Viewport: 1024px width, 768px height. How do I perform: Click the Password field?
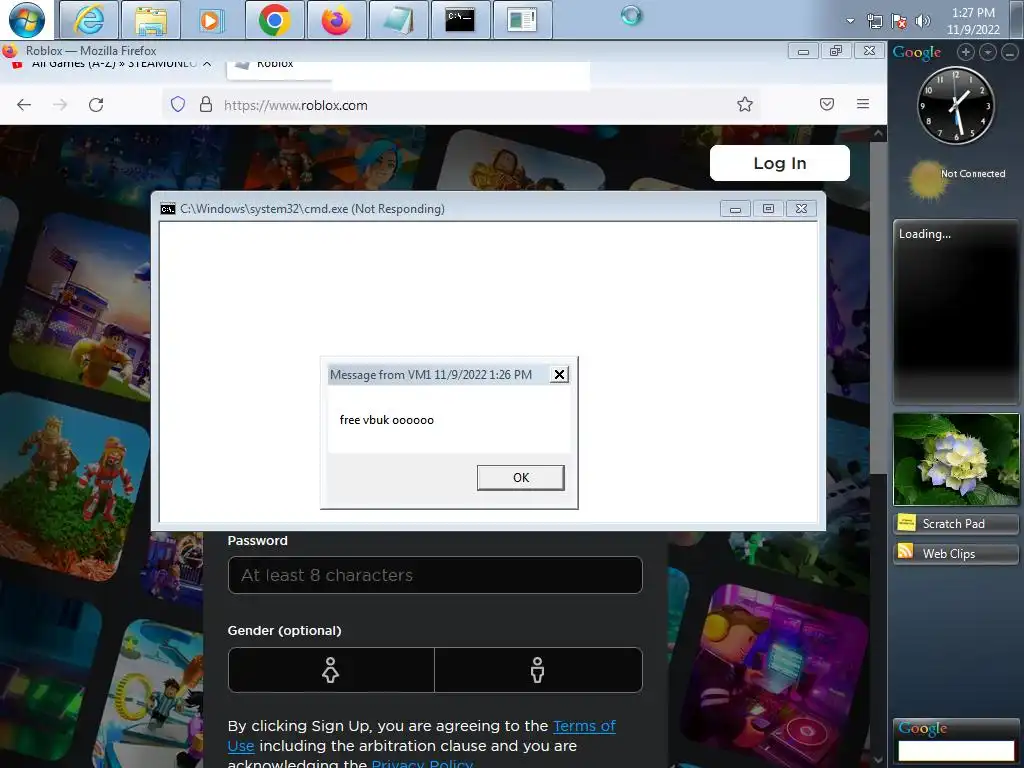pos(435,575)
